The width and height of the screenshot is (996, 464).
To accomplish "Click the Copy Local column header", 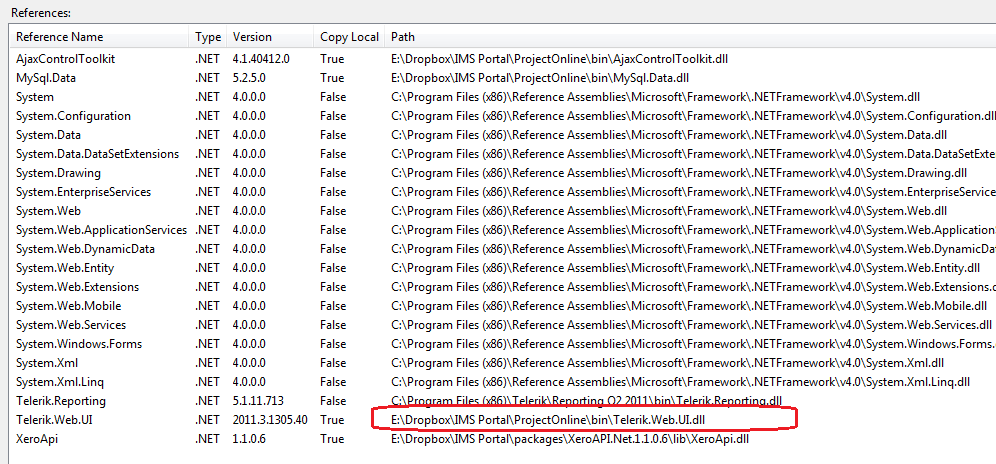I will tap(349, 37).
